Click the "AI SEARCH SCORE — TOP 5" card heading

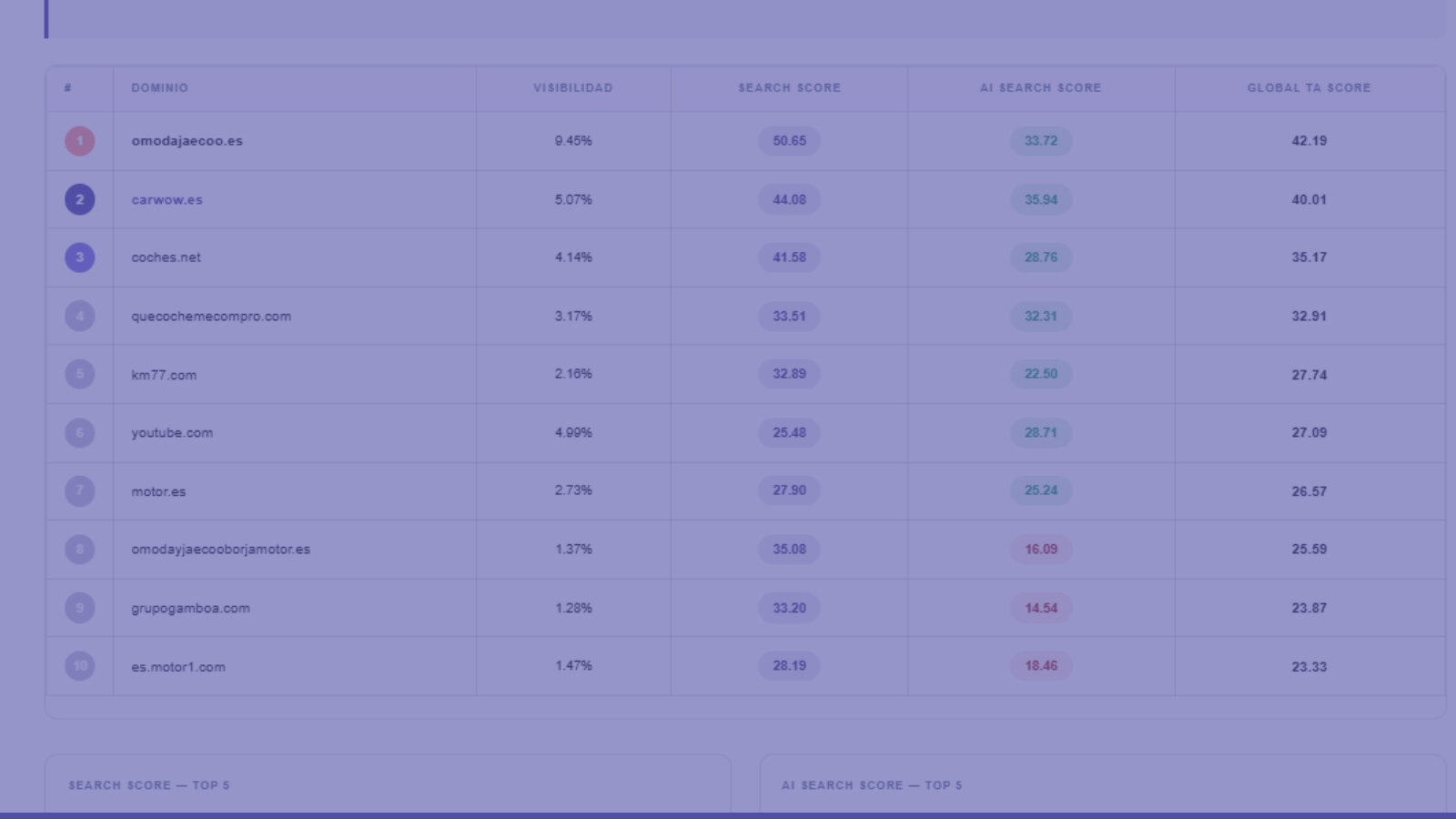click(x=872, y=785)
